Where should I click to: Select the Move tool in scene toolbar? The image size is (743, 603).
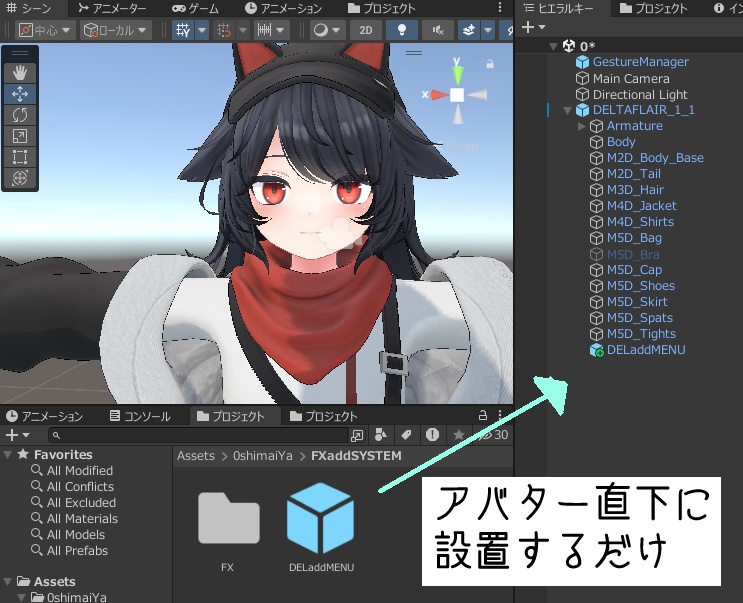pyautogui.click(x=19, y=94)
